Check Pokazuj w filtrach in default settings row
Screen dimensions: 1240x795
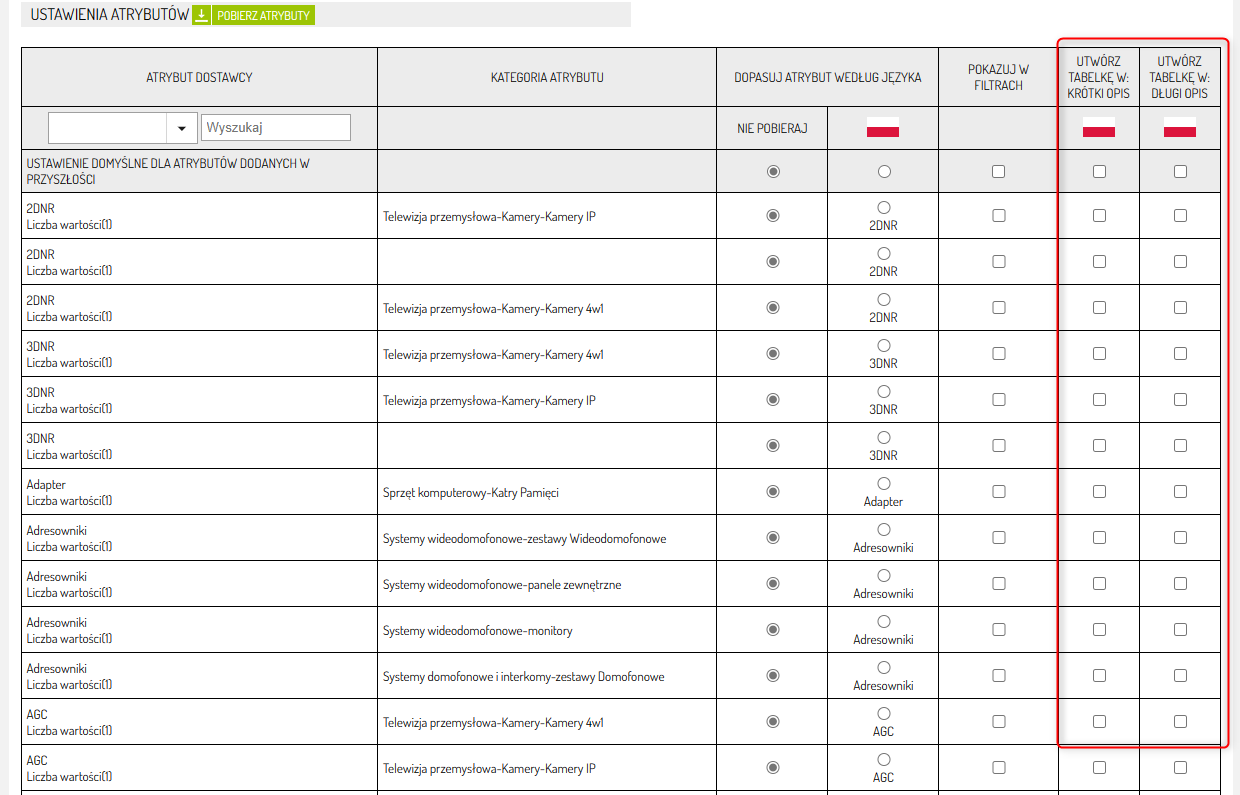pos(998,171)
